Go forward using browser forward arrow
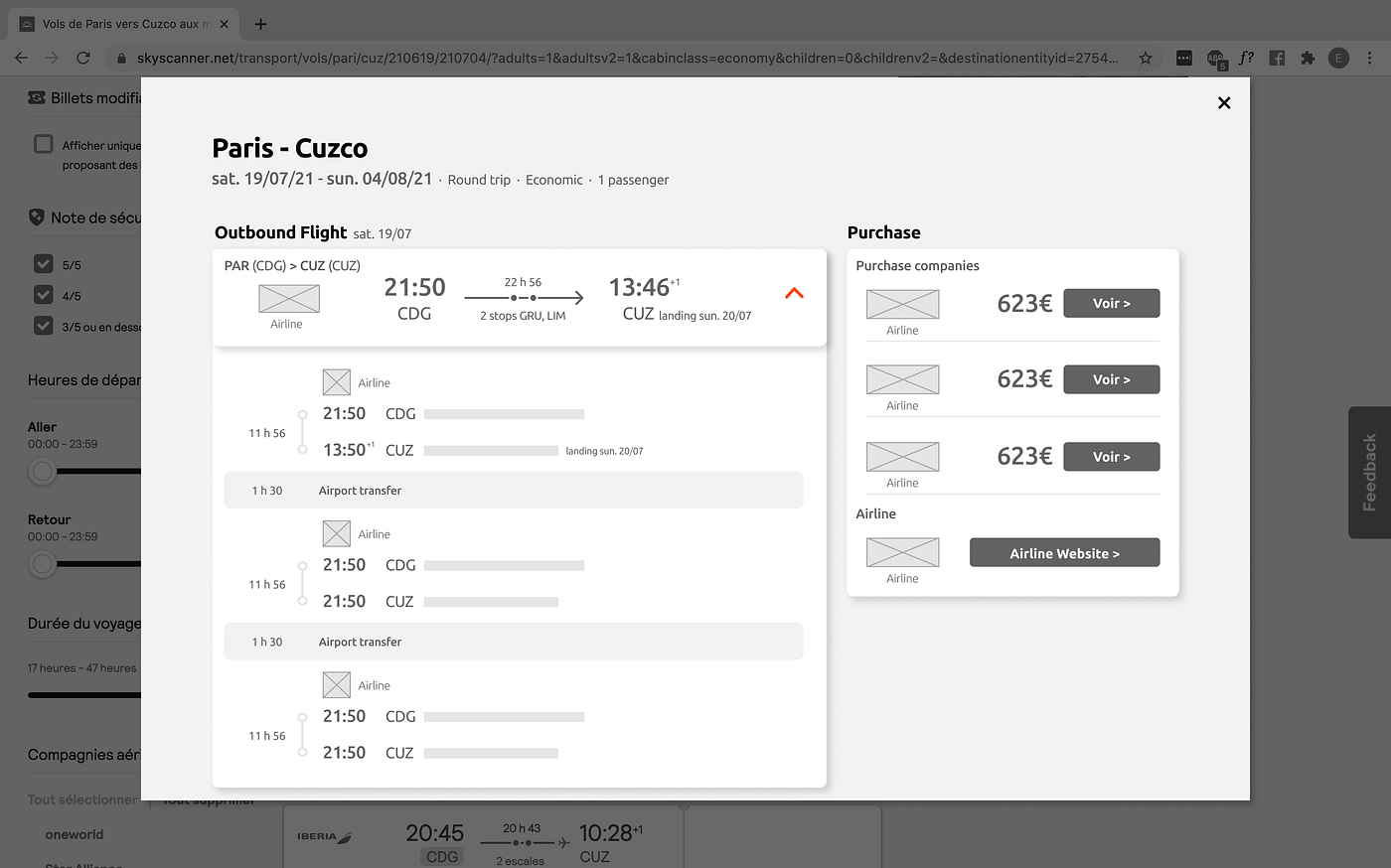Viewport: 1391px width, 868px height. click(53, 59)
